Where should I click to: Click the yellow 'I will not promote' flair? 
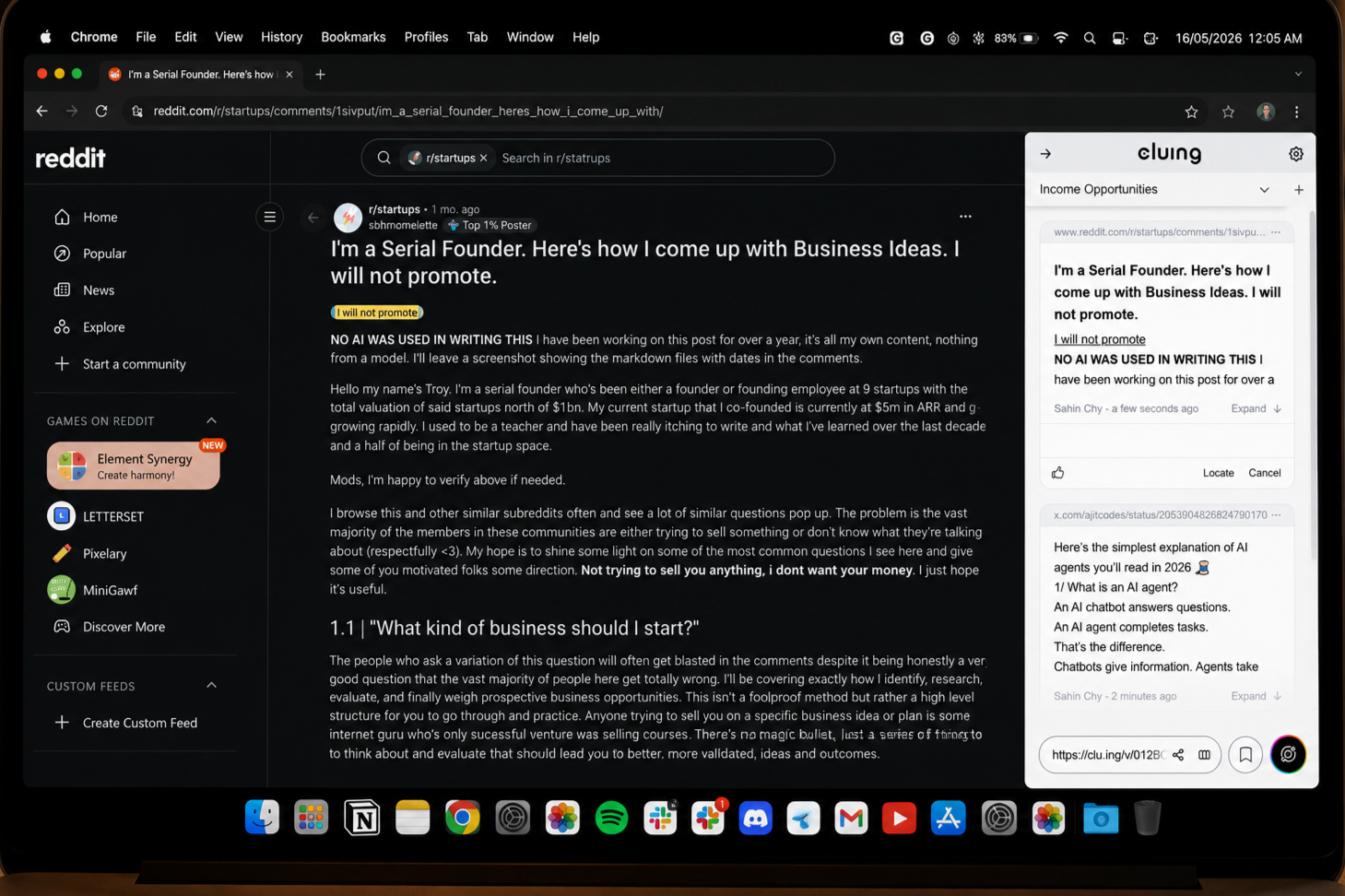tap(377, 312)
